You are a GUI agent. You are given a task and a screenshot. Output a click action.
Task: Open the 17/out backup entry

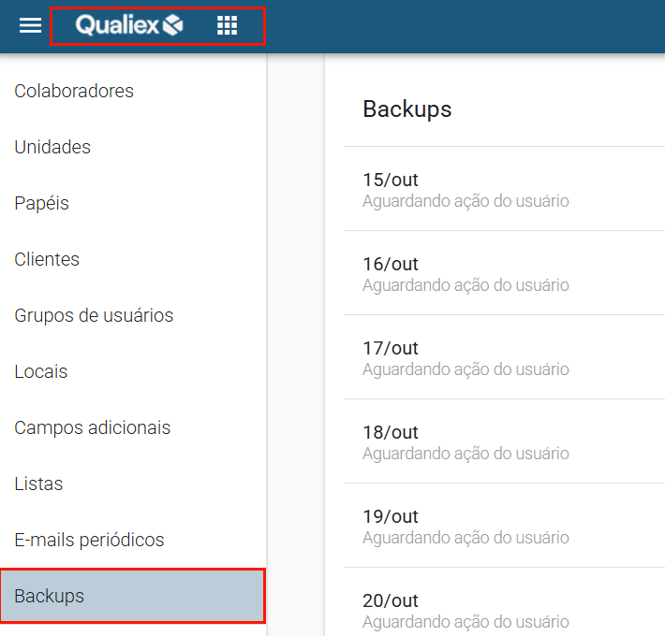500,357
